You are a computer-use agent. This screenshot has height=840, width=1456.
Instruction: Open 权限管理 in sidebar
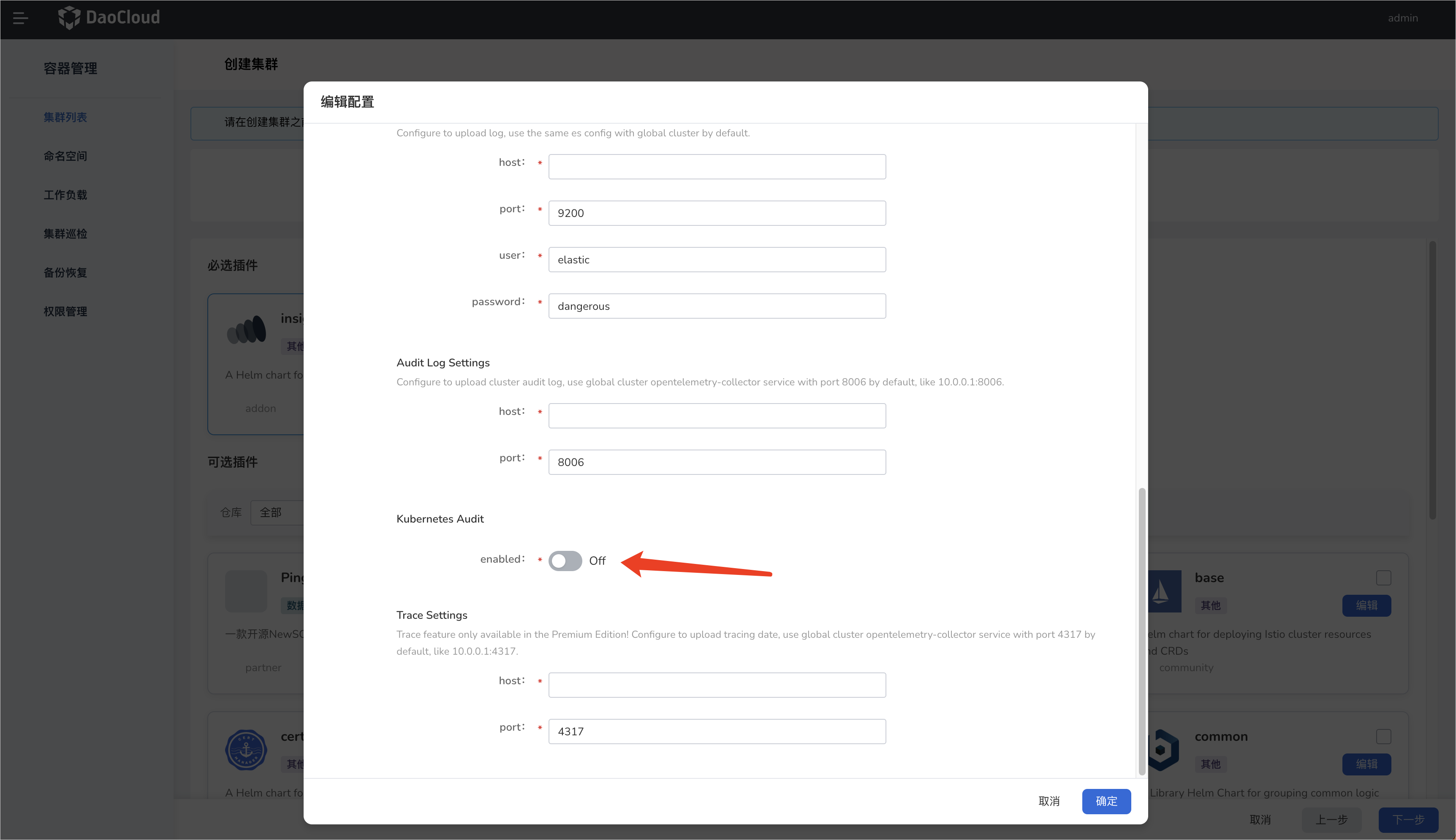[x=65, y=312]
